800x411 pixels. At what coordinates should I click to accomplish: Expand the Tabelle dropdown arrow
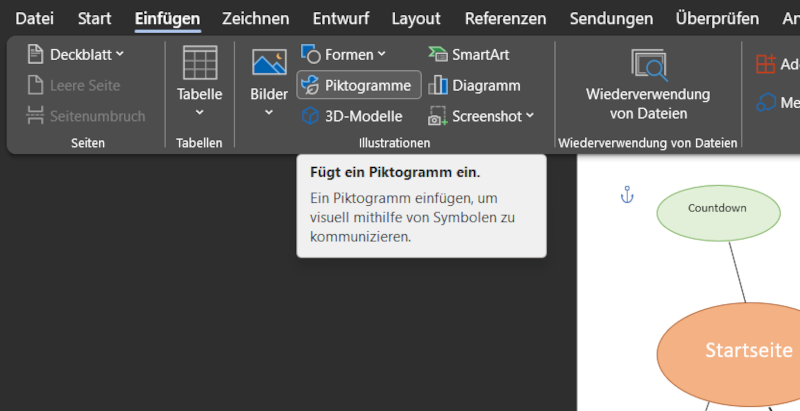click(x=199, y=112)
